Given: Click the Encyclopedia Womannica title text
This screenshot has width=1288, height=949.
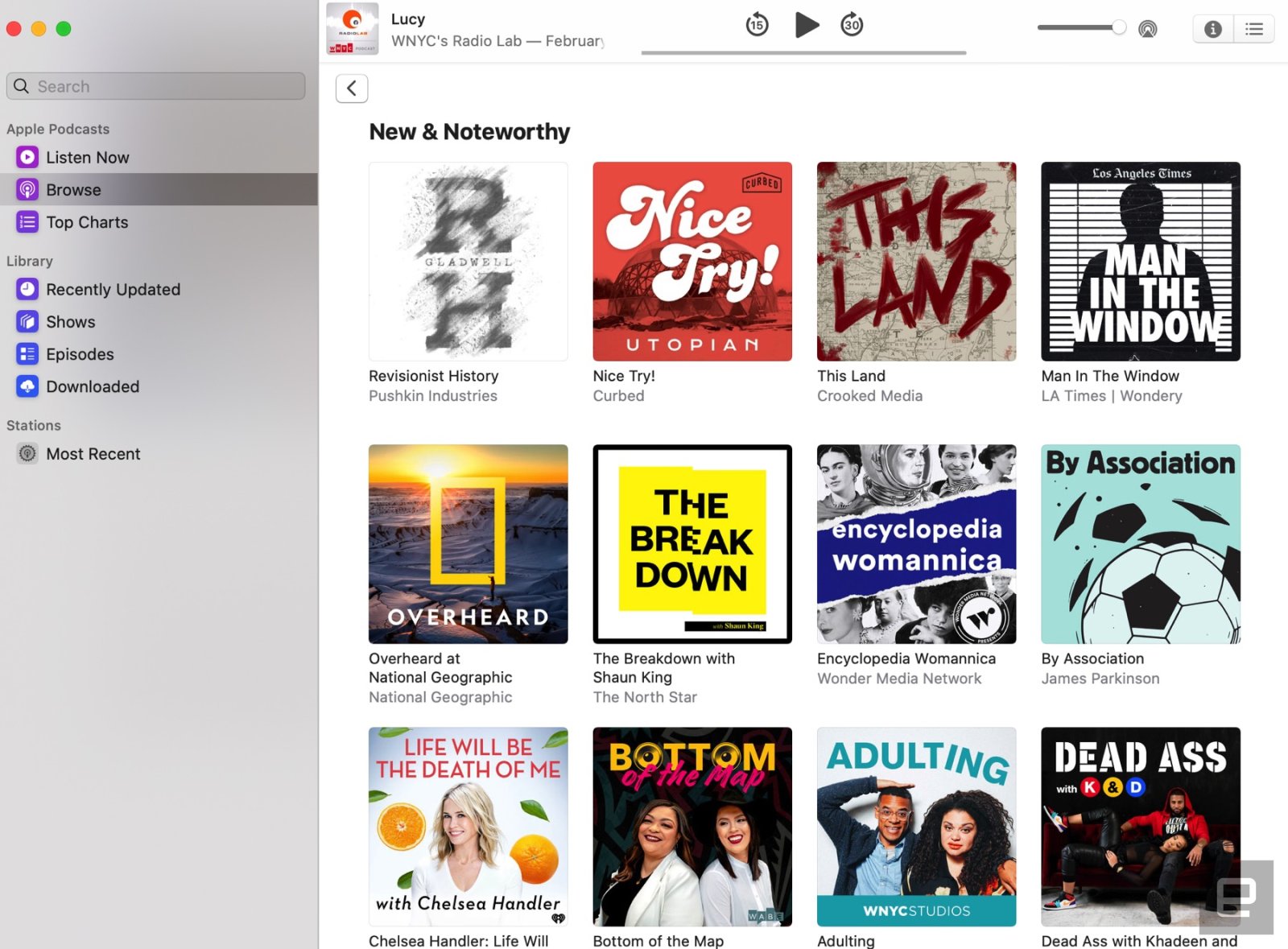Looking at the screenshot, I should 906,658.
